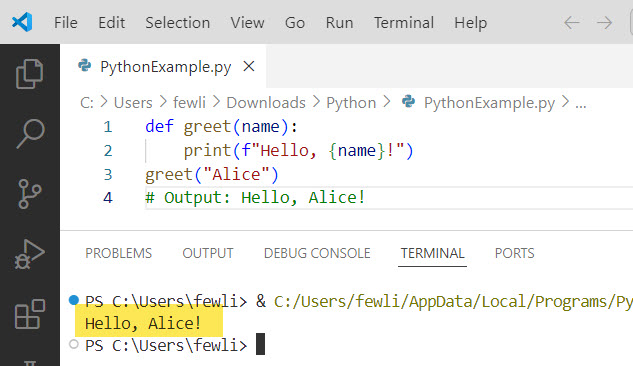Click line number 3 in the gutter
633x366 pixels.
tap(108, 174)
